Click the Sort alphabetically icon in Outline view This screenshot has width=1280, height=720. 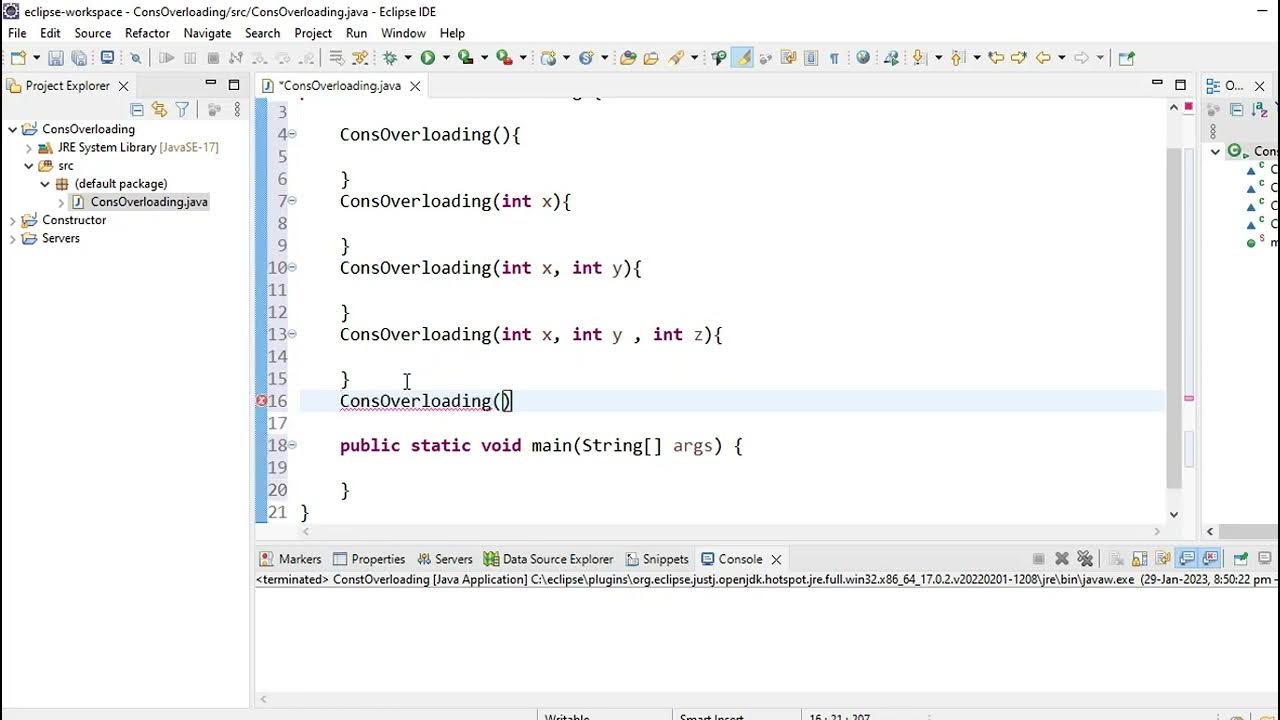1259,110
